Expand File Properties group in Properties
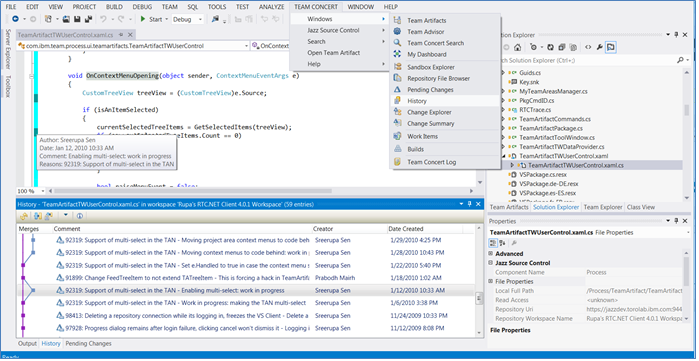The height and width of the screenshot is (361, 699). [491, 282]
